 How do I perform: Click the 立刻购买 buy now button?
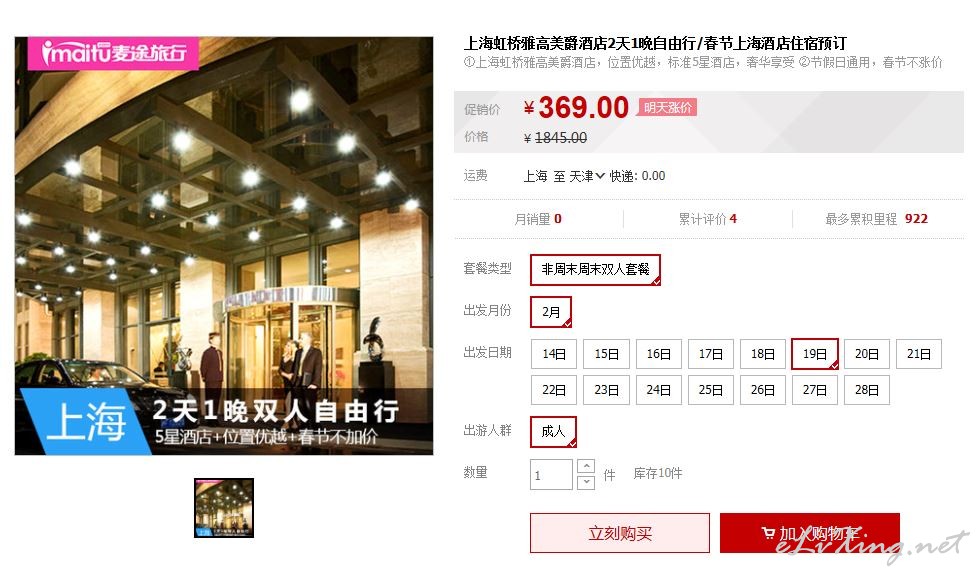619,533
